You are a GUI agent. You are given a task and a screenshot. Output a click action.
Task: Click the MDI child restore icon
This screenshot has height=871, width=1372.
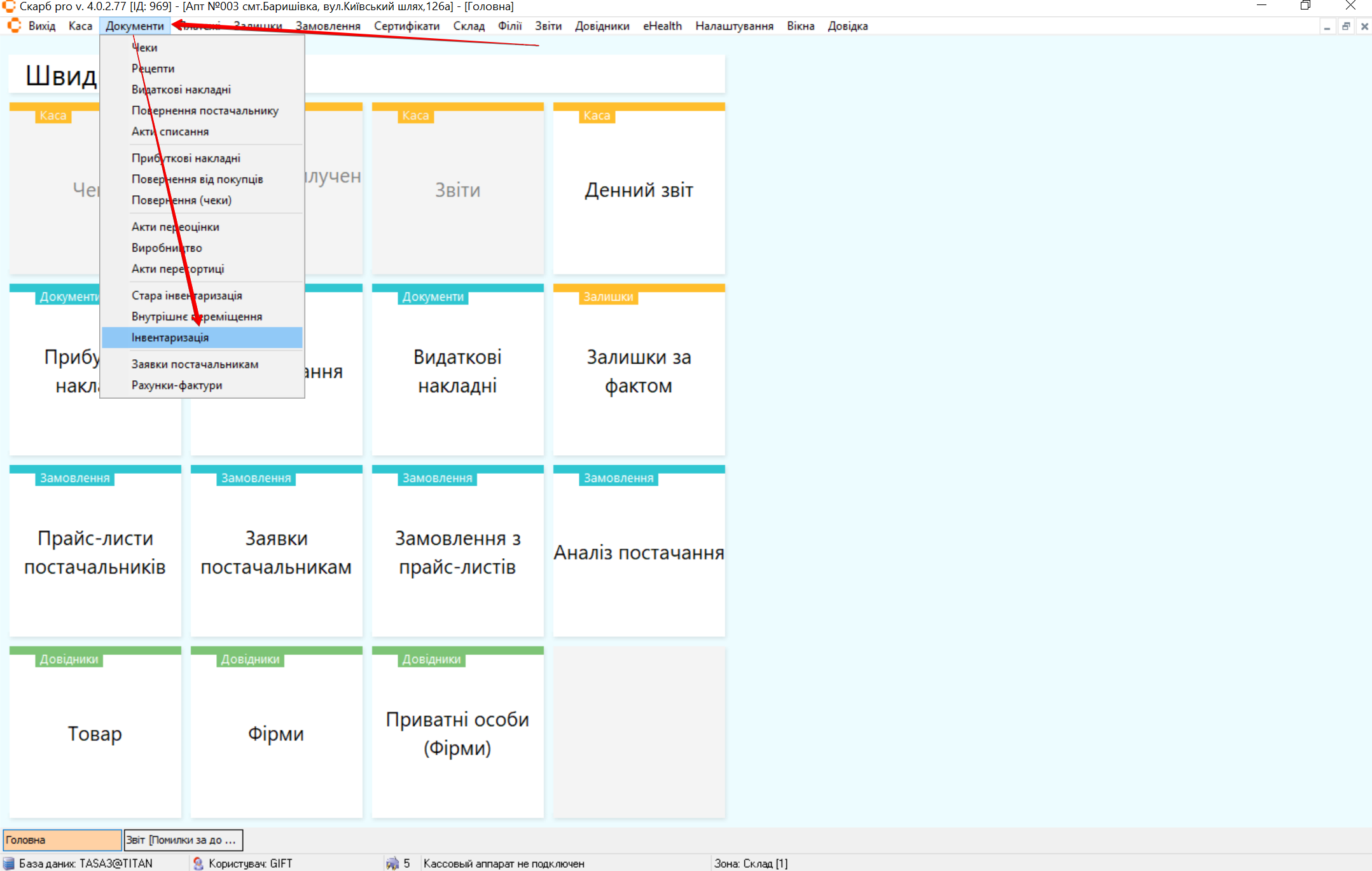point(1345,26)
